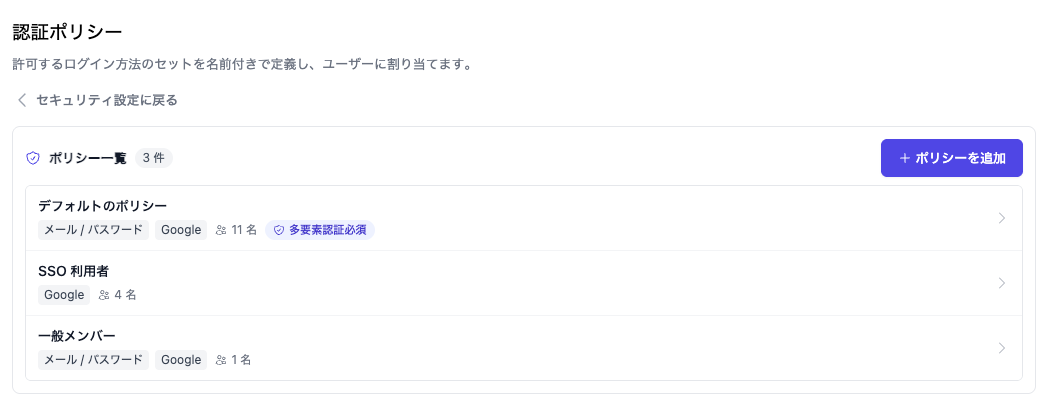Click the users icon next to 1 名
The image size is (1050, 400).
(222, 360)
